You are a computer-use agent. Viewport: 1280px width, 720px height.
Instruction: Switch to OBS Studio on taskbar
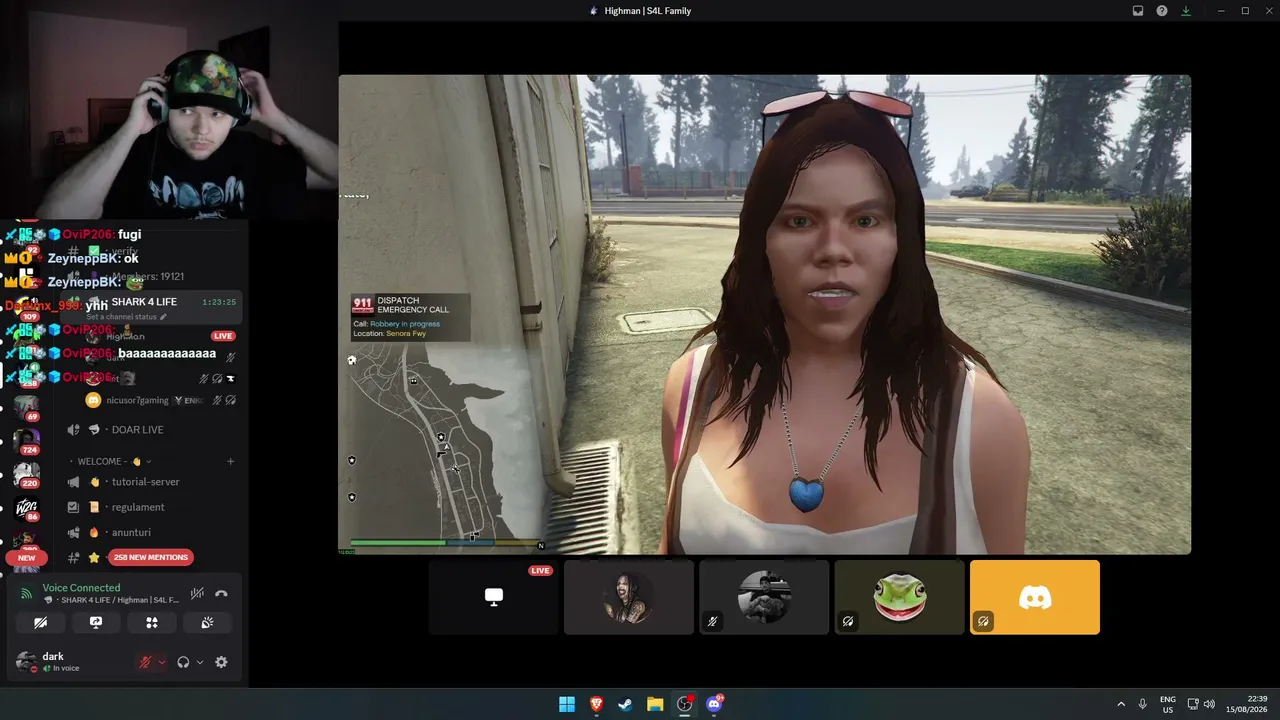click(x=685, y=704)
